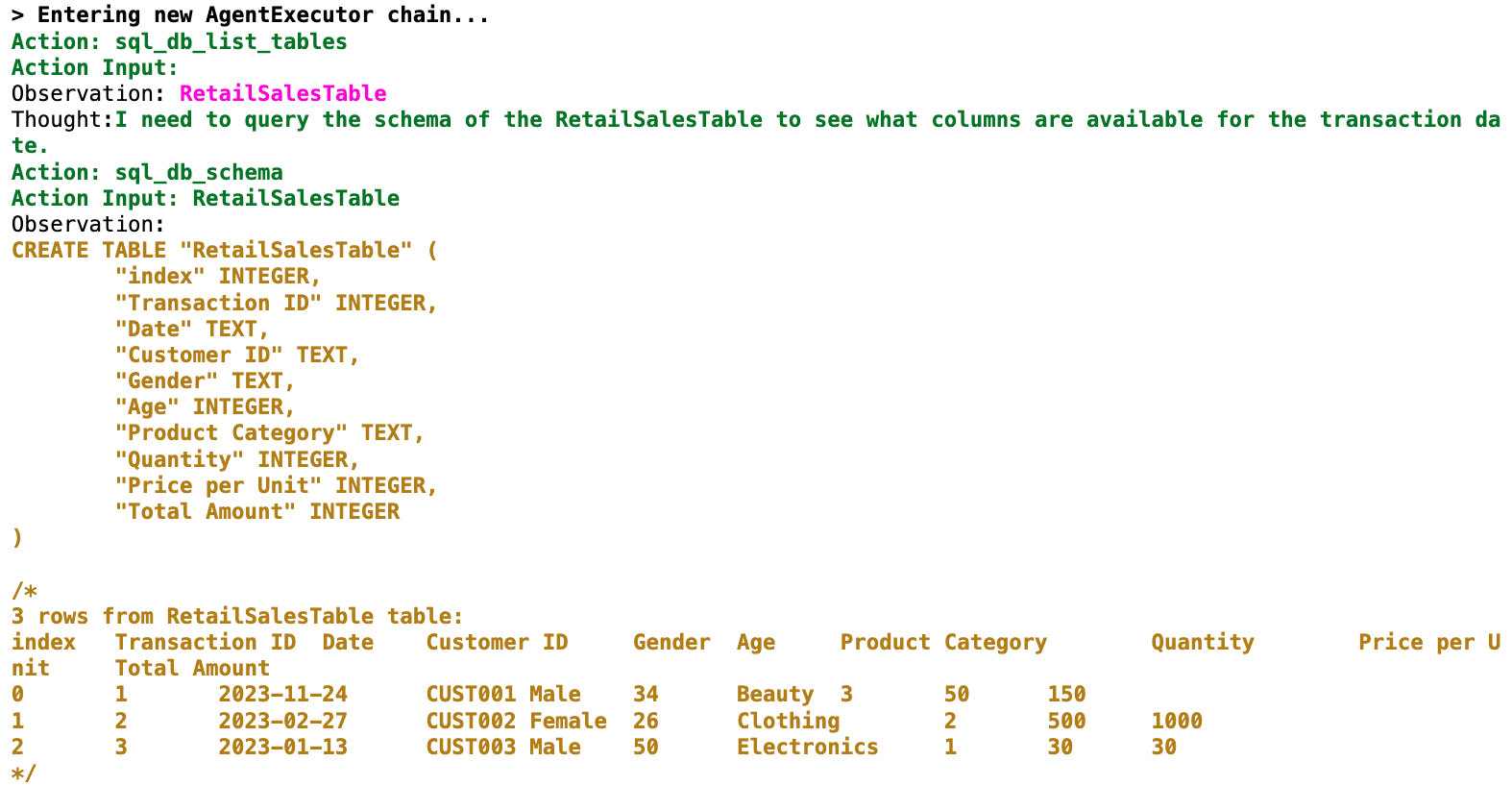Select the "Date" TEXT column definition
The height and width of the screenshot is (786, 1512).
191,329
